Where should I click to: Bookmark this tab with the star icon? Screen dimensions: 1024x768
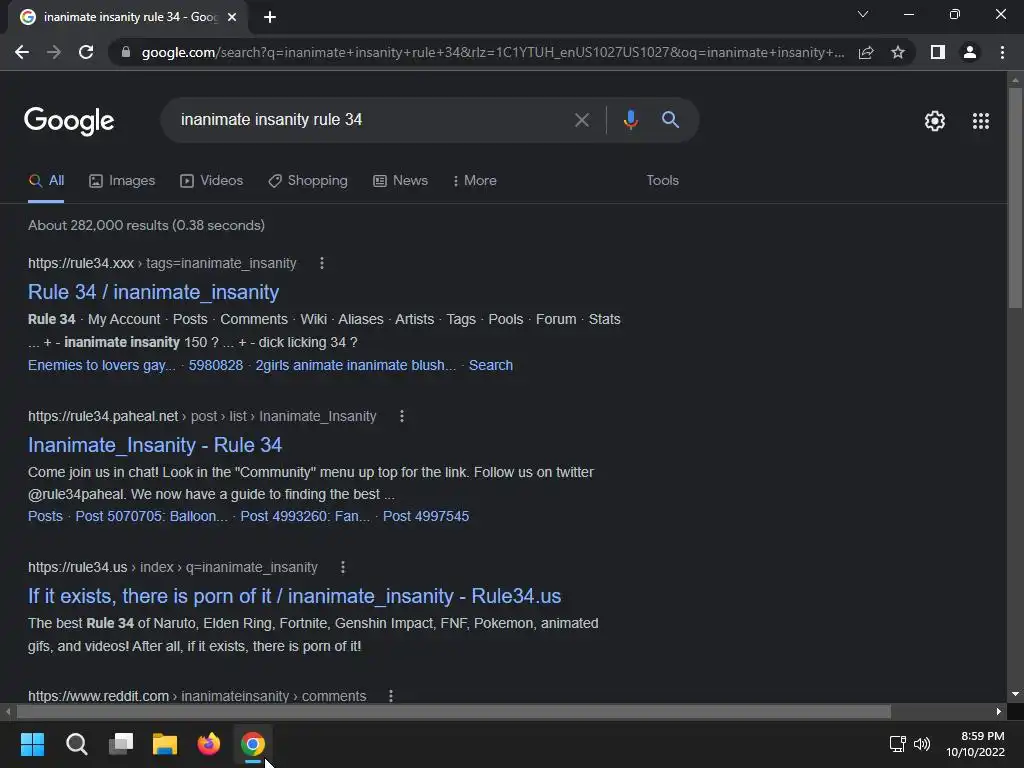(x=898, y=52)
